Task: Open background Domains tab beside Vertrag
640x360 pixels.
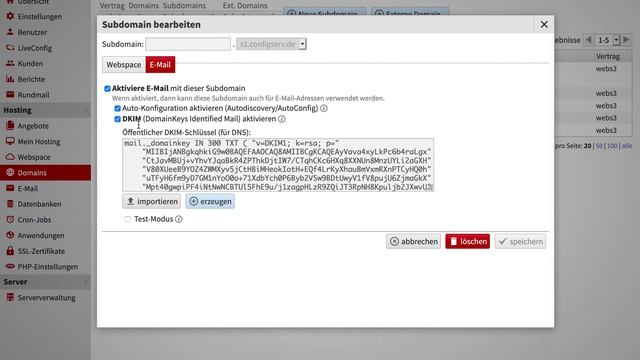Action: [x=143, y=5]
